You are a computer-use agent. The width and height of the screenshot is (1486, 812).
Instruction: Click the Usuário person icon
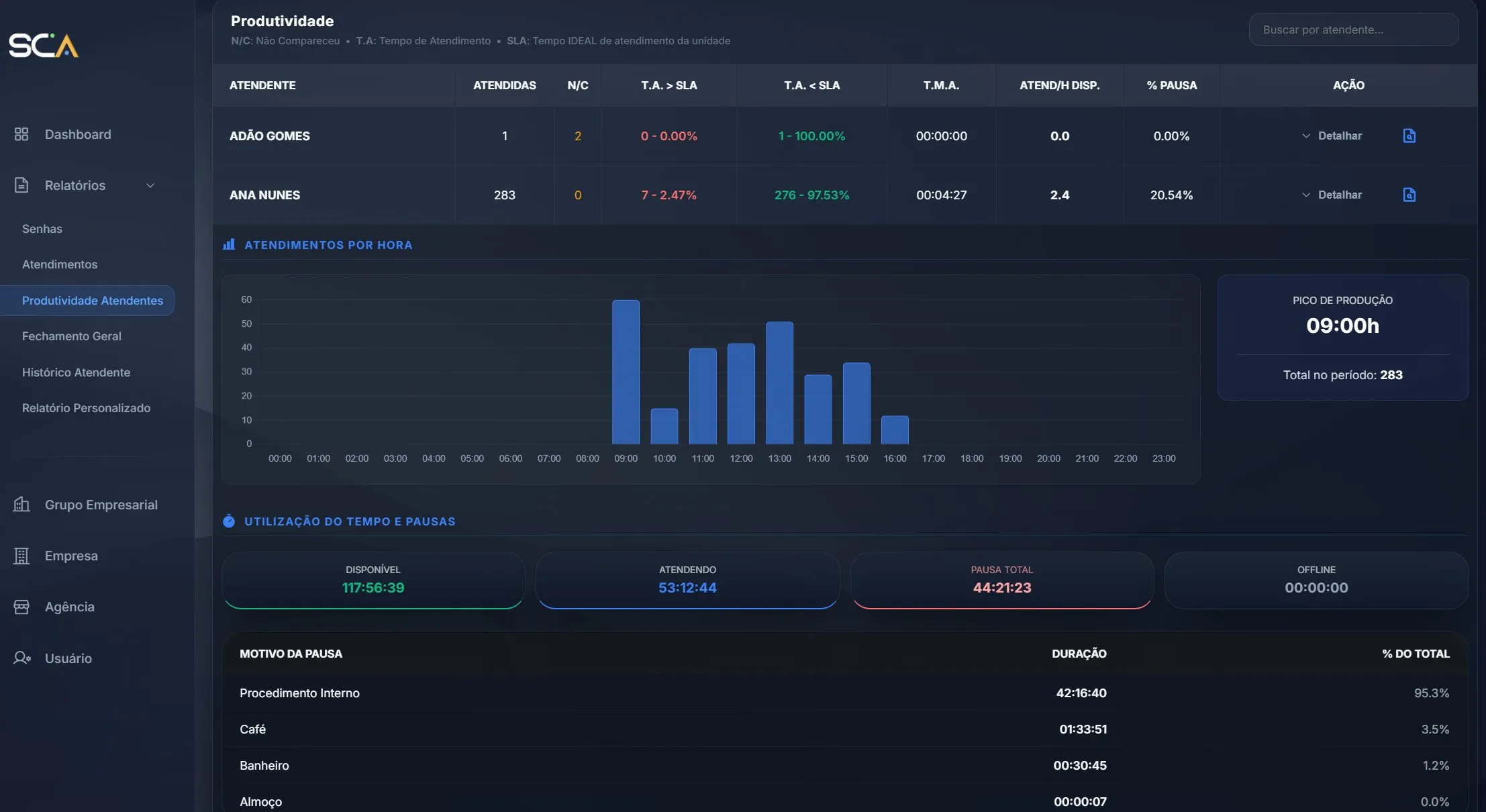pos(21,658)
